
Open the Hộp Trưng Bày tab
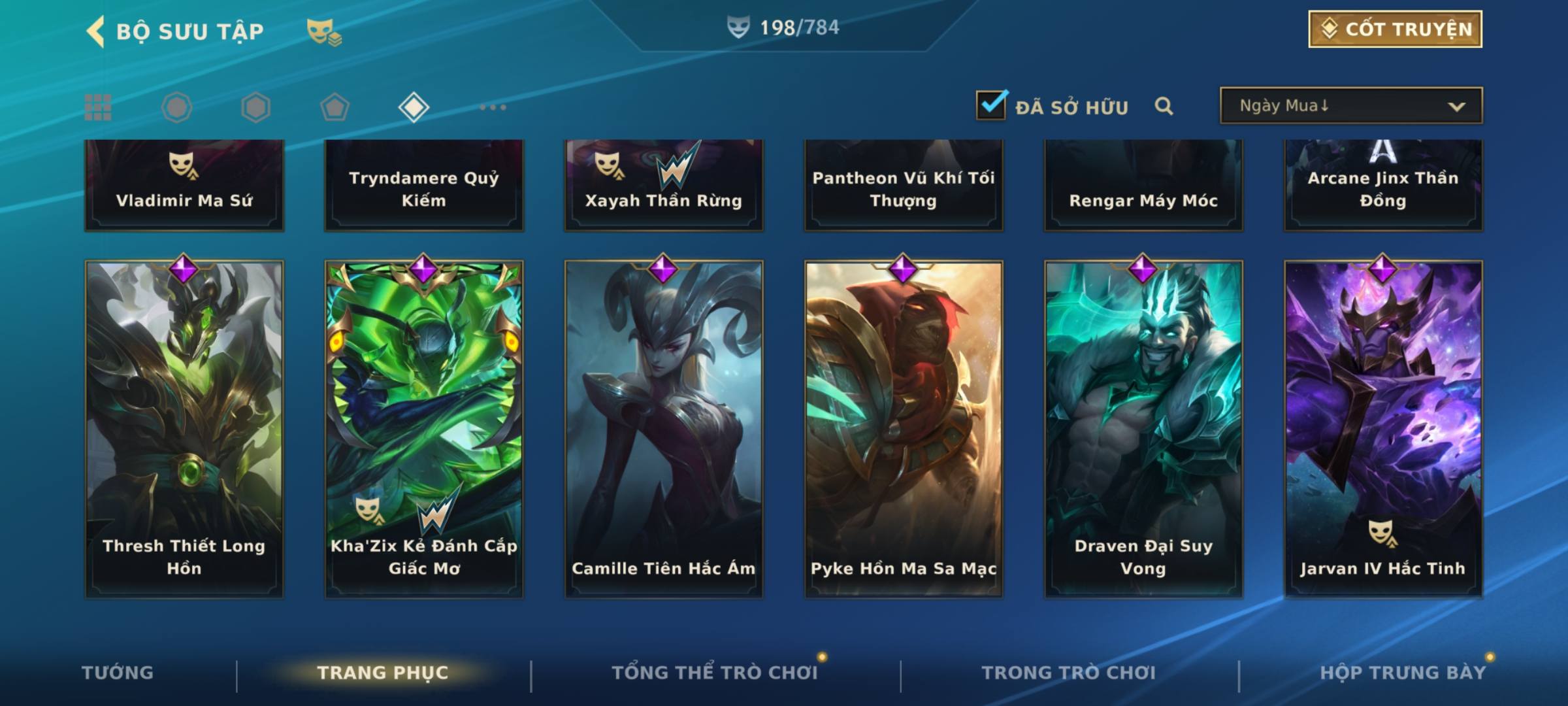[1403, 673]
